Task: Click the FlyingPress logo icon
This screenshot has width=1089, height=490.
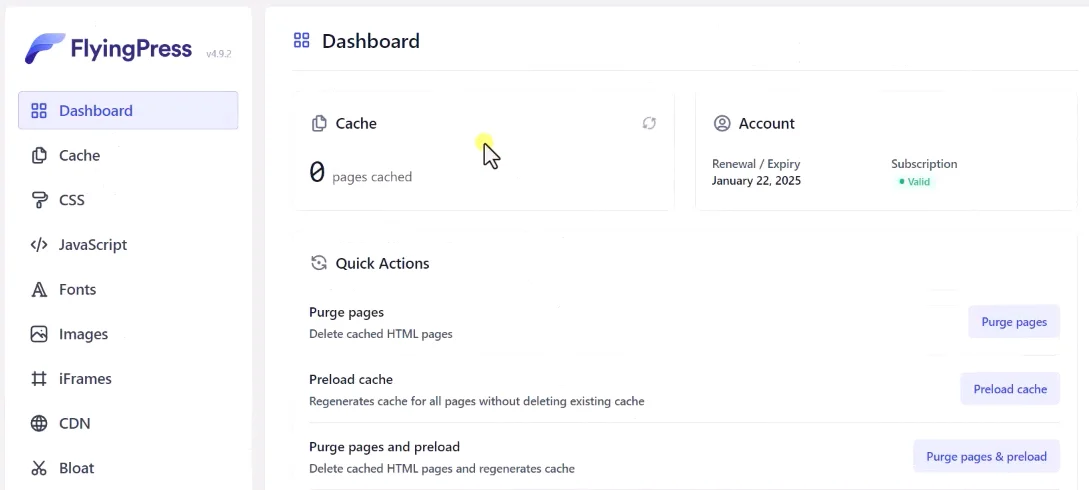Action: click(45, 48)
